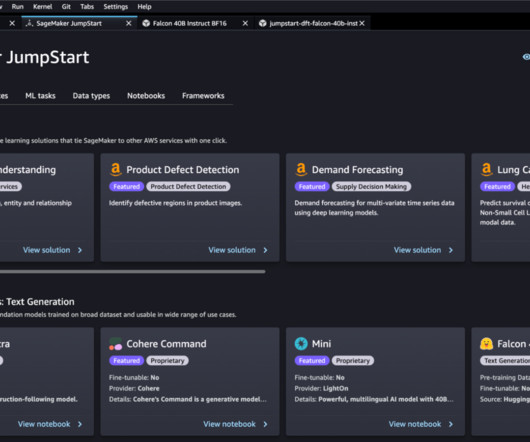Click the Product Defect Detection card title
Screen dimensions: 530x442
[x=183, y=170]
